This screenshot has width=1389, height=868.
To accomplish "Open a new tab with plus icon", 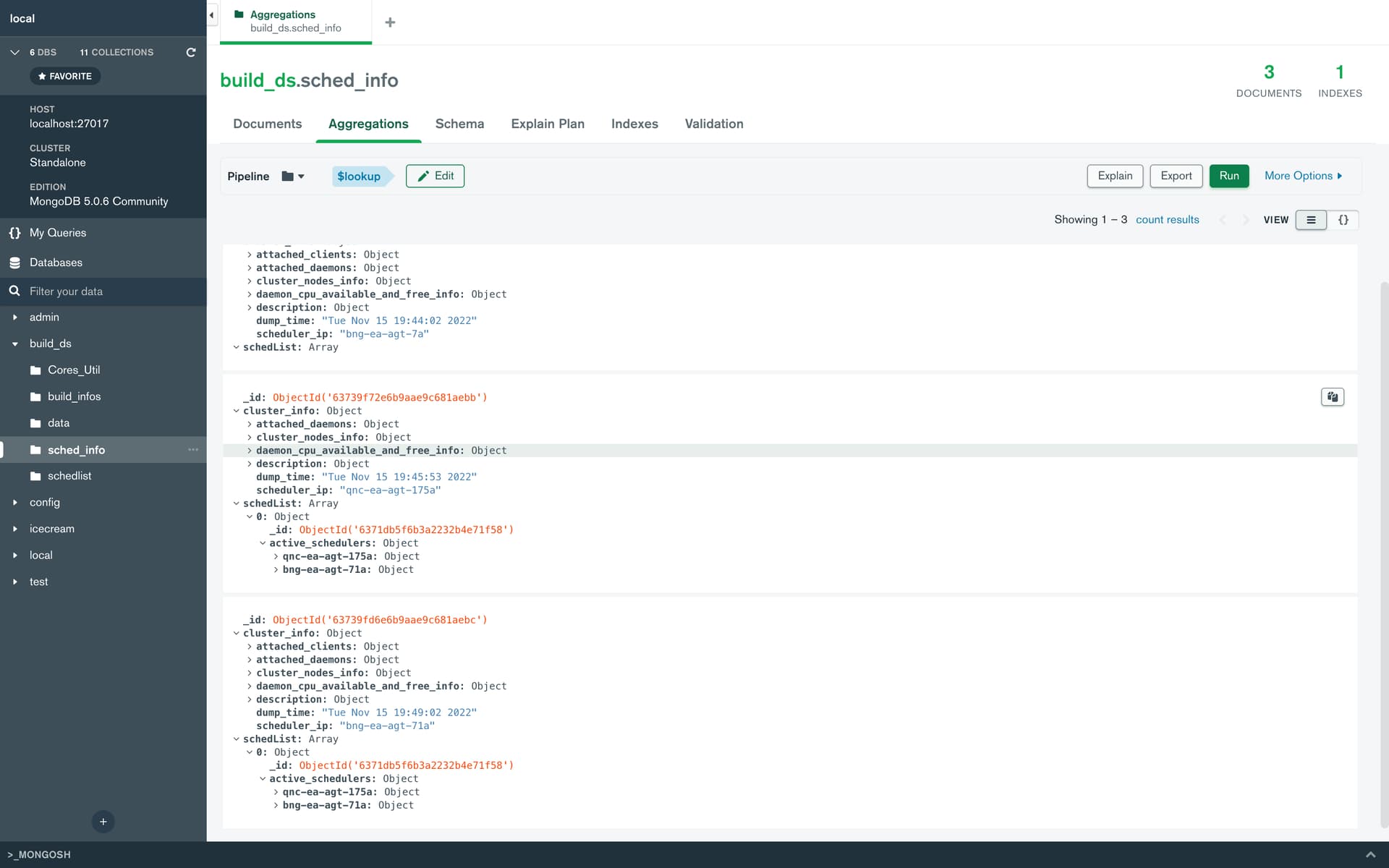I will [390, 22].
